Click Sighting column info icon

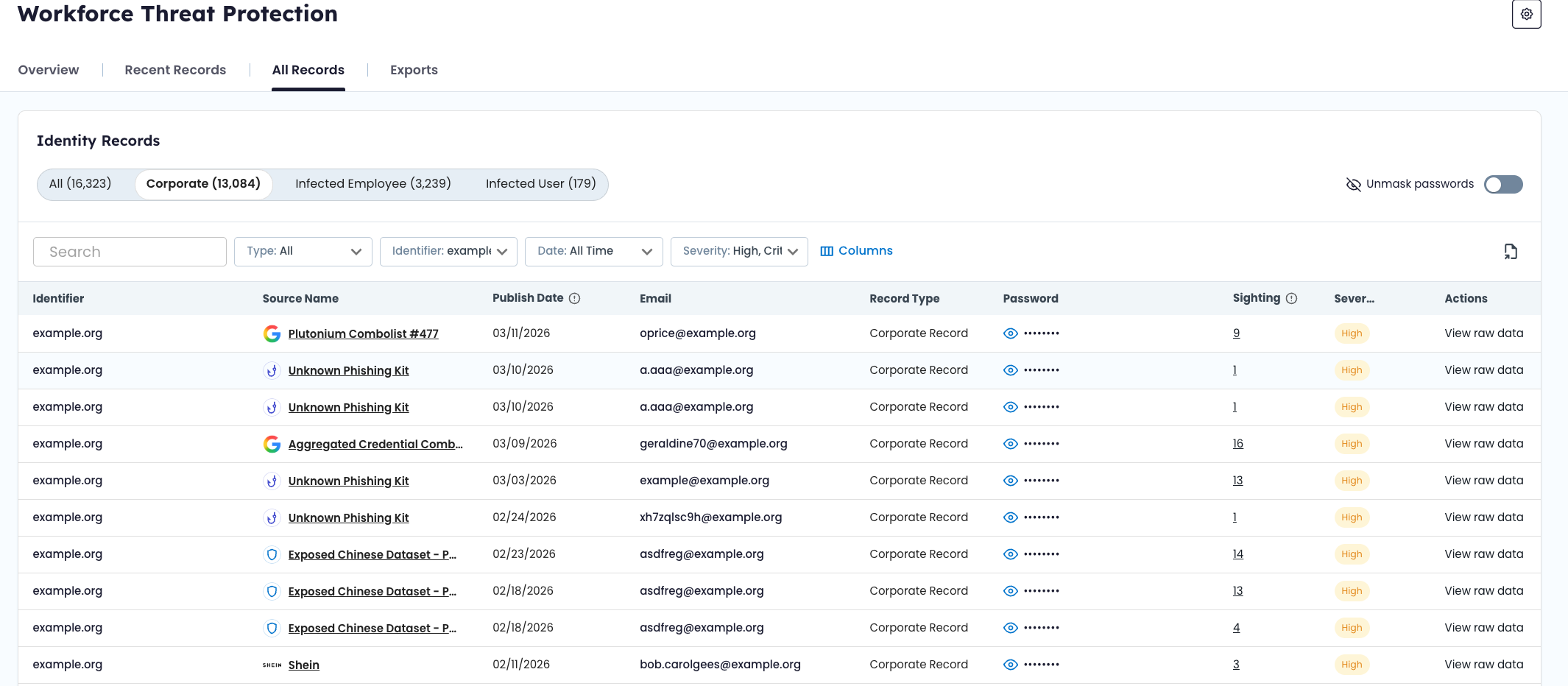pyautogui.click(x=1291, y=298)
